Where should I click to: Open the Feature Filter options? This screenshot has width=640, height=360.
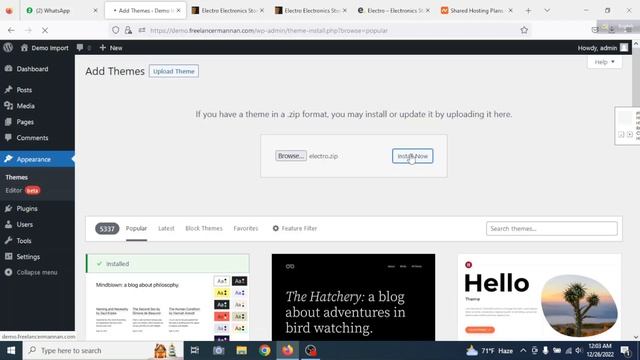[295, 228]
